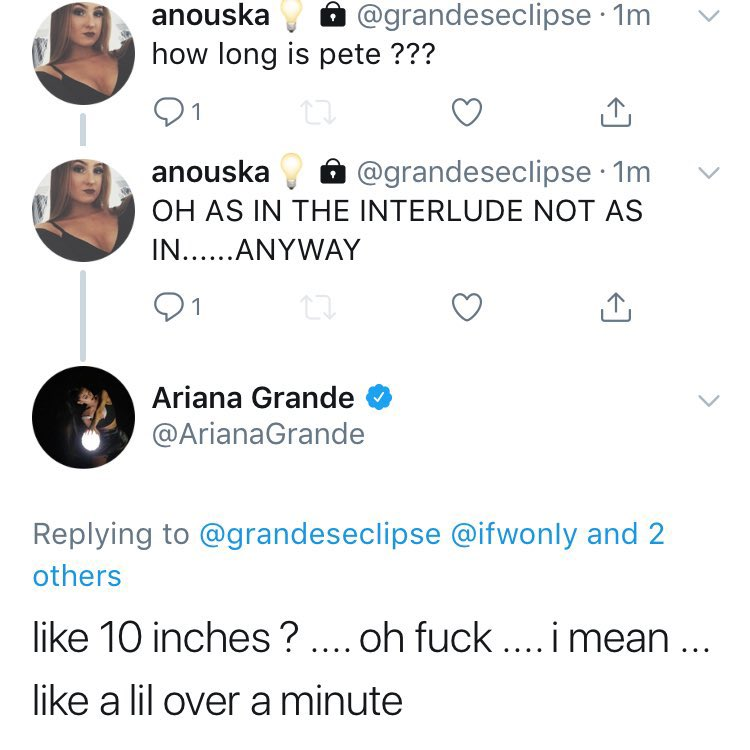Expand options chevron on Ariana Grande's tweet
The height and width of the screenshot is (750, 750).
(708, 400)
